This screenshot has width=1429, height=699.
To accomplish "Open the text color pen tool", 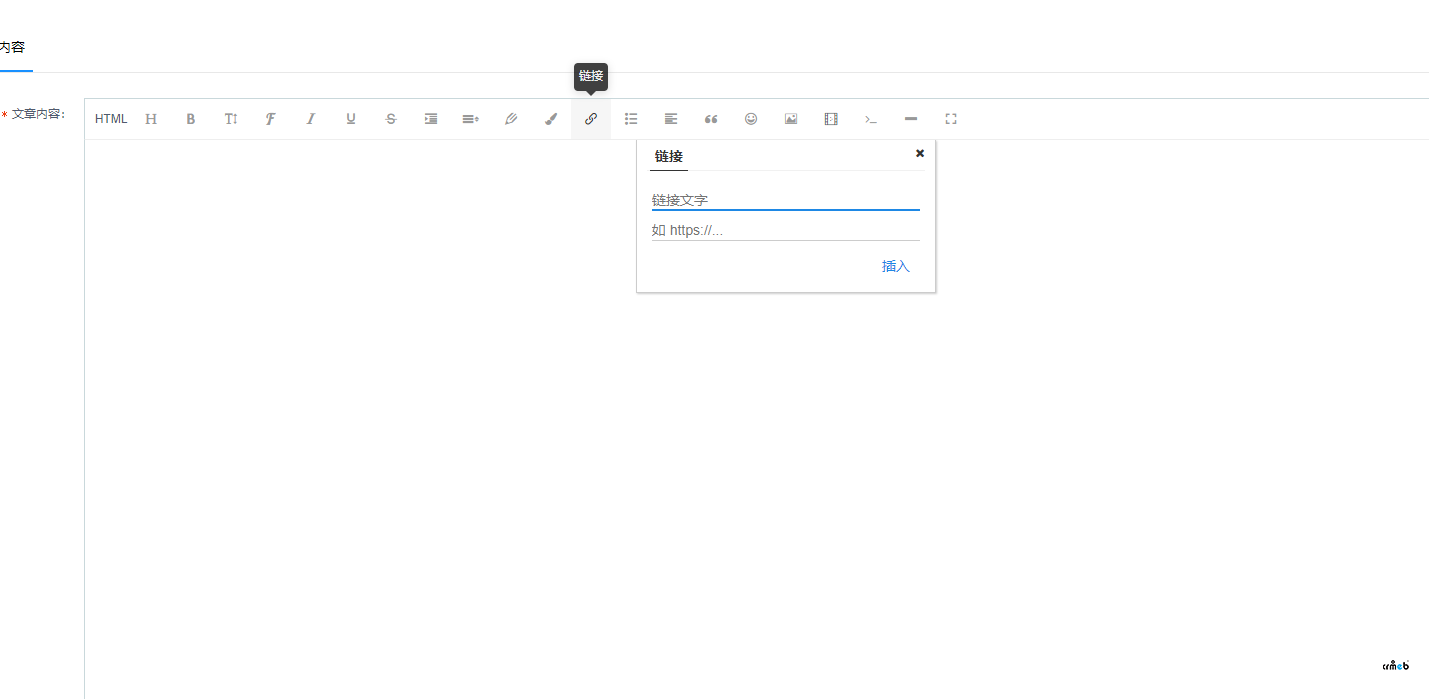I will coord(511,119).
